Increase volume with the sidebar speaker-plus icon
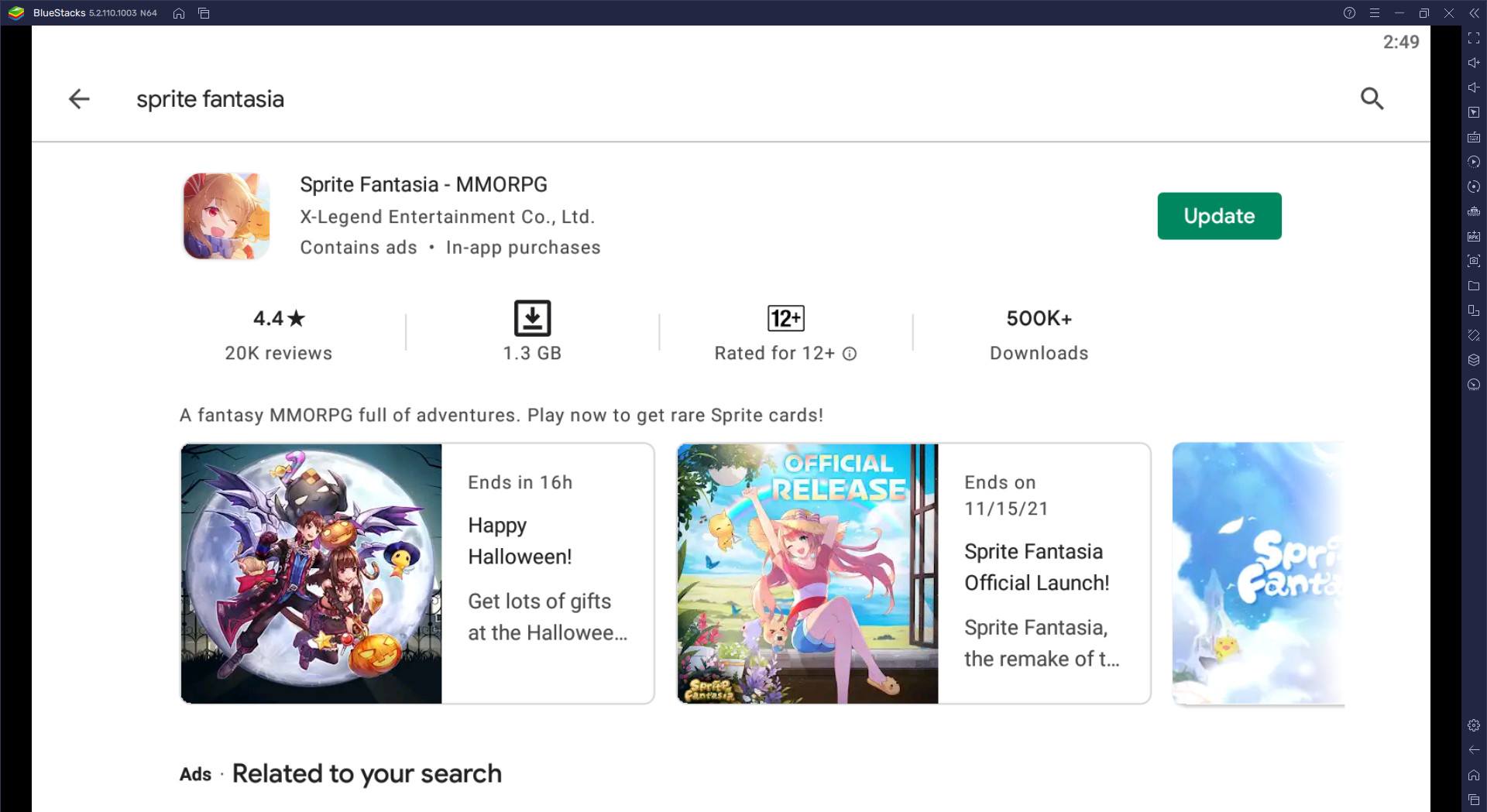This screenshot has height=812, width=1487. point(1474,63)
